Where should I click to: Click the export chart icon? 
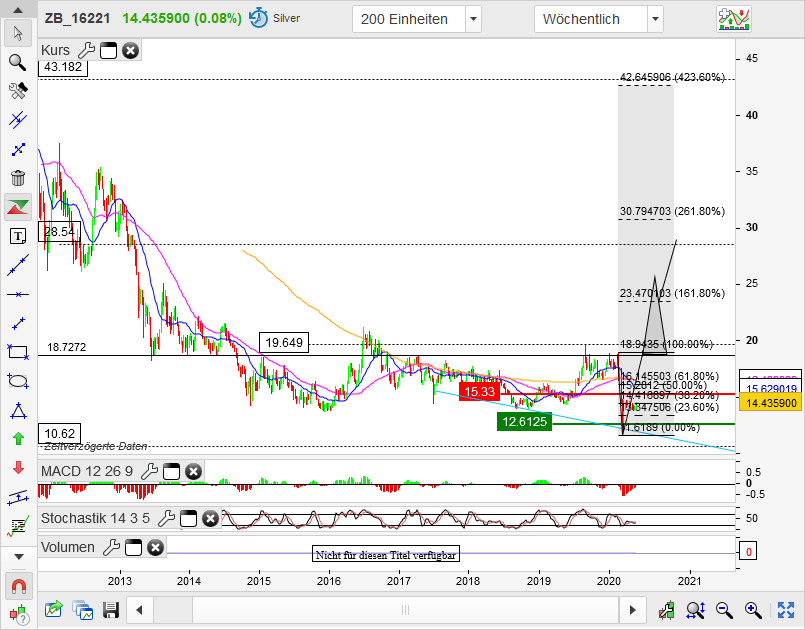53,610
